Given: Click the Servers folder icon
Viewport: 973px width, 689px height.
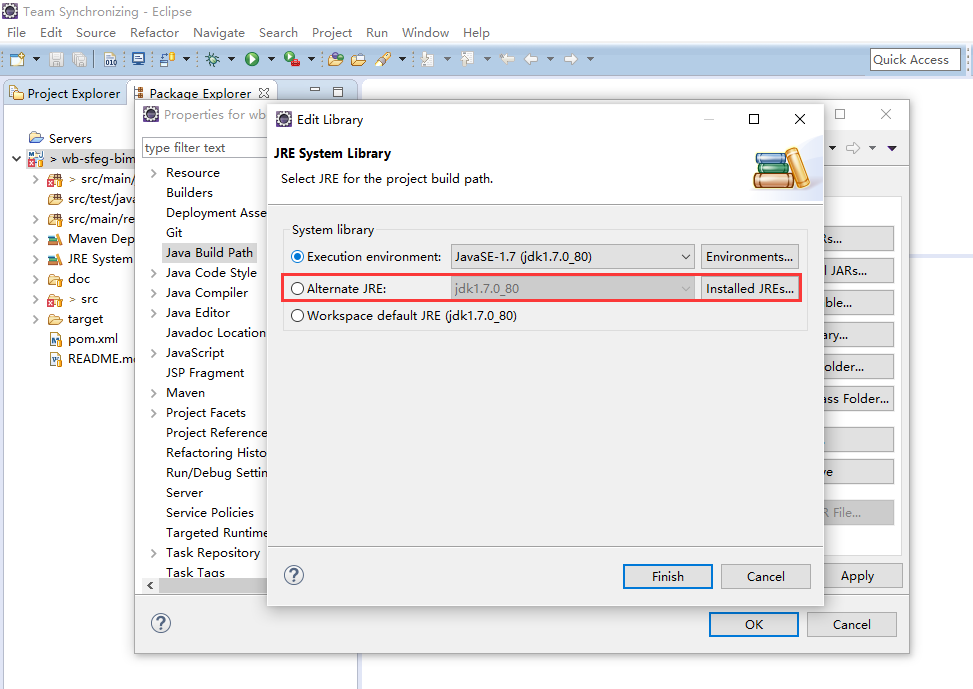Looking at the screenshot, I should [37, 138].
